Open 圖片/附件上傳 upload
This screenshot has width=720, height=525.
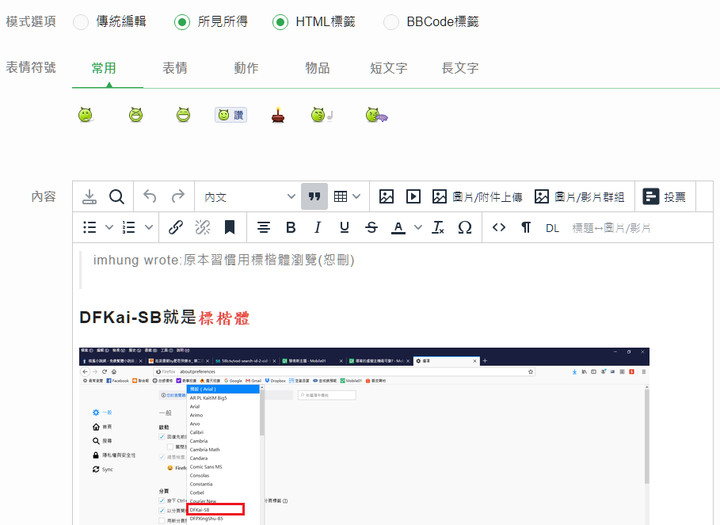[478, 197]
